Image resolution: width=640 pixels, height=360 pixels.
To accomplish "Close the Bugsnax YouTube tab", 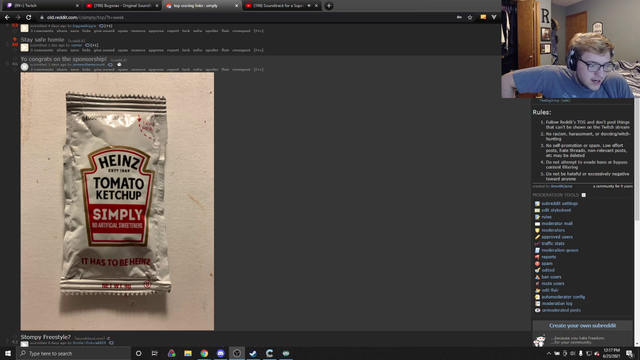I will (157, 6).
